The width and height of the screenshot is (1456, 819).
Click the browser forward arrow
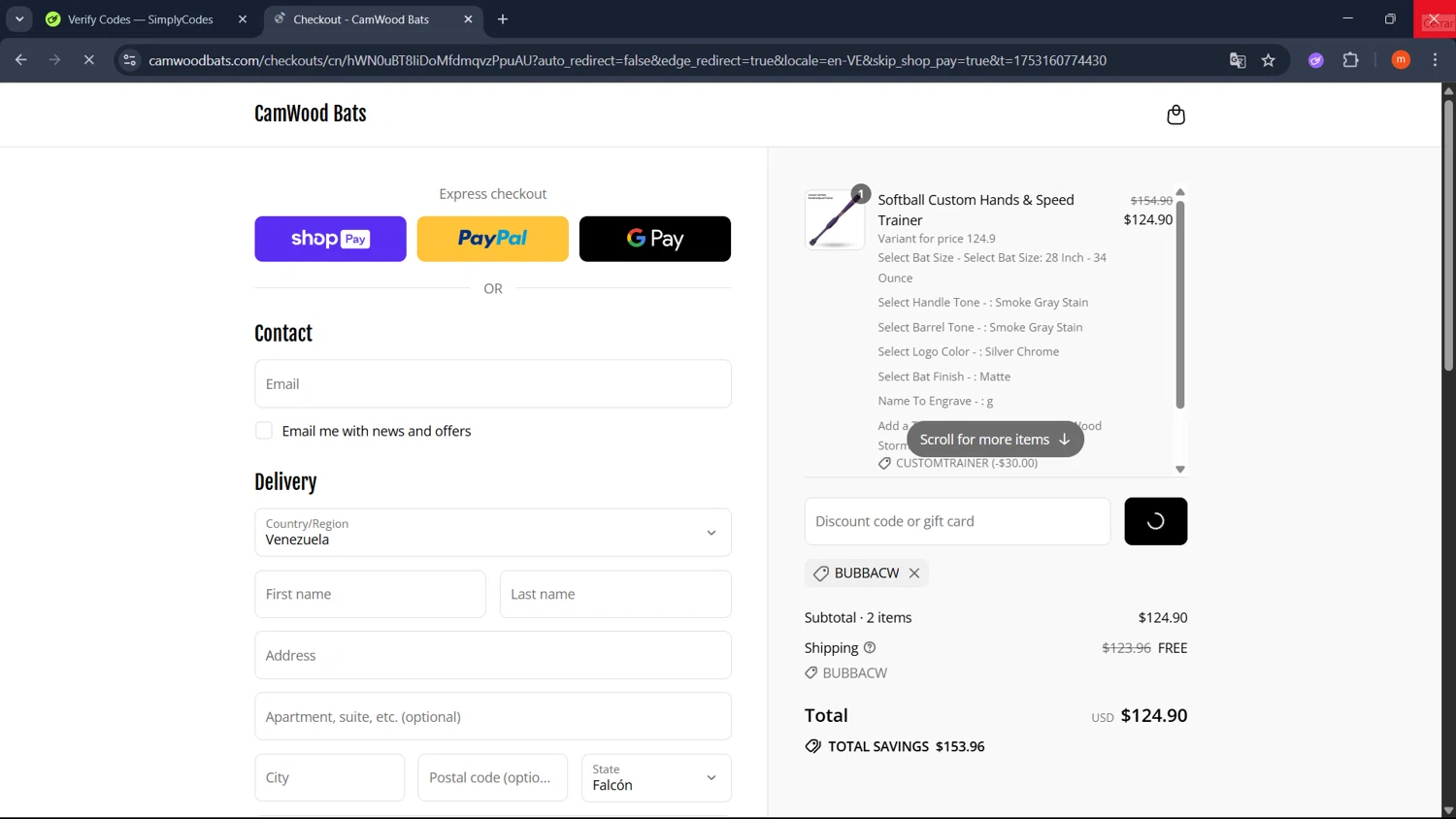(54, 60)
